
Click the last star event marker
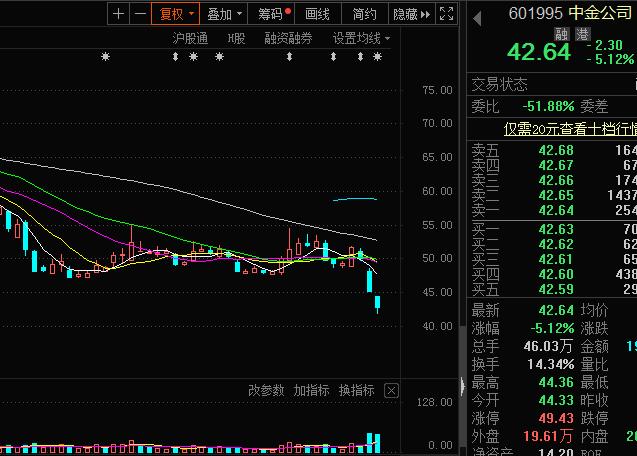377,56
